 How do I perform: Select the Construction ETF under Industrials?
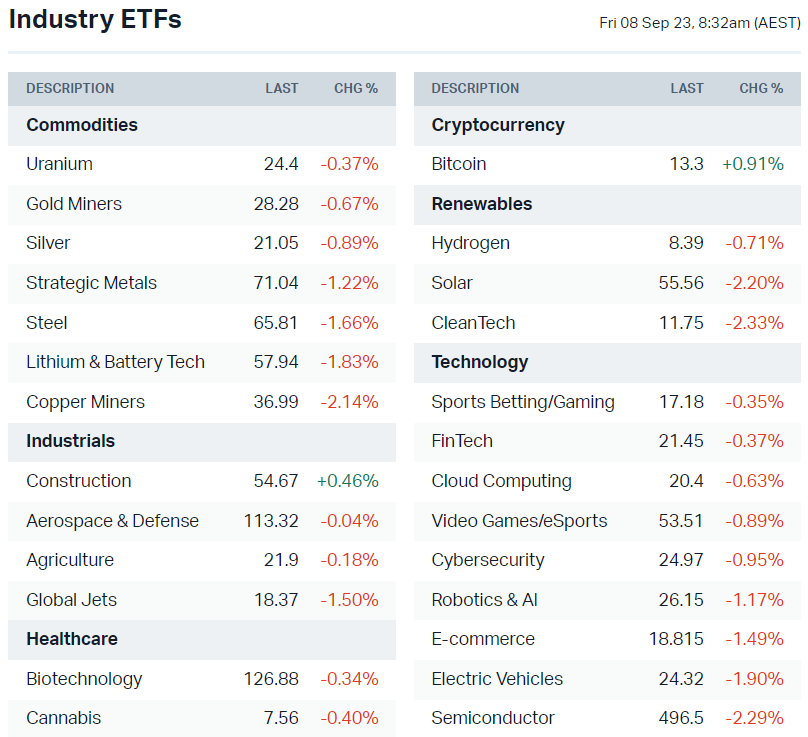[x=79, y=481]
